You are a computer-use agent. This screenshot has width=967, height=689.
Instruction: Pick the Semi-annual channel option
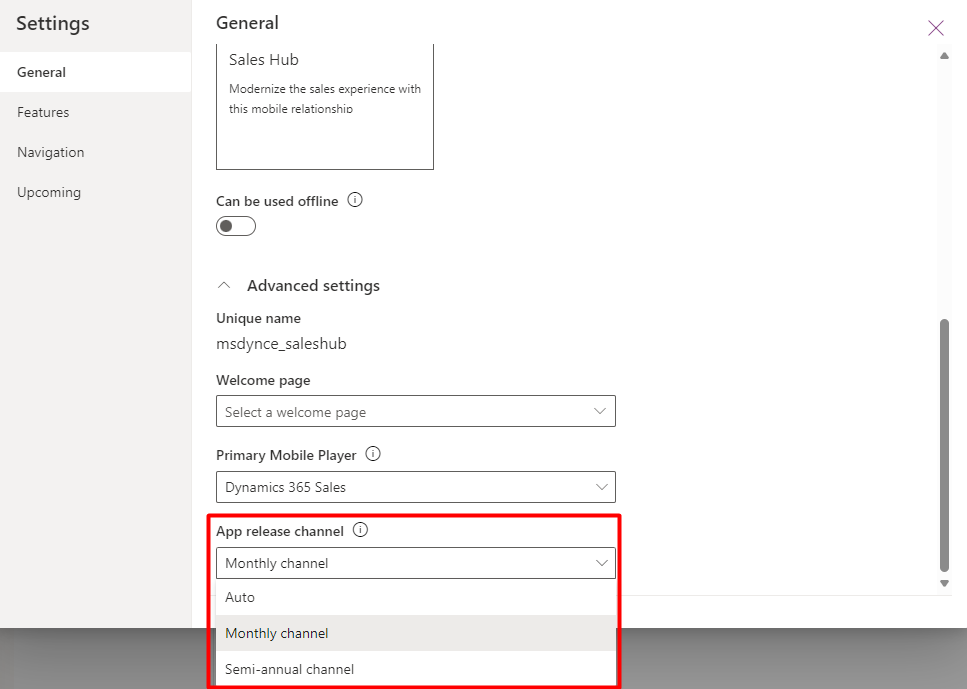(x=416, y=669)
